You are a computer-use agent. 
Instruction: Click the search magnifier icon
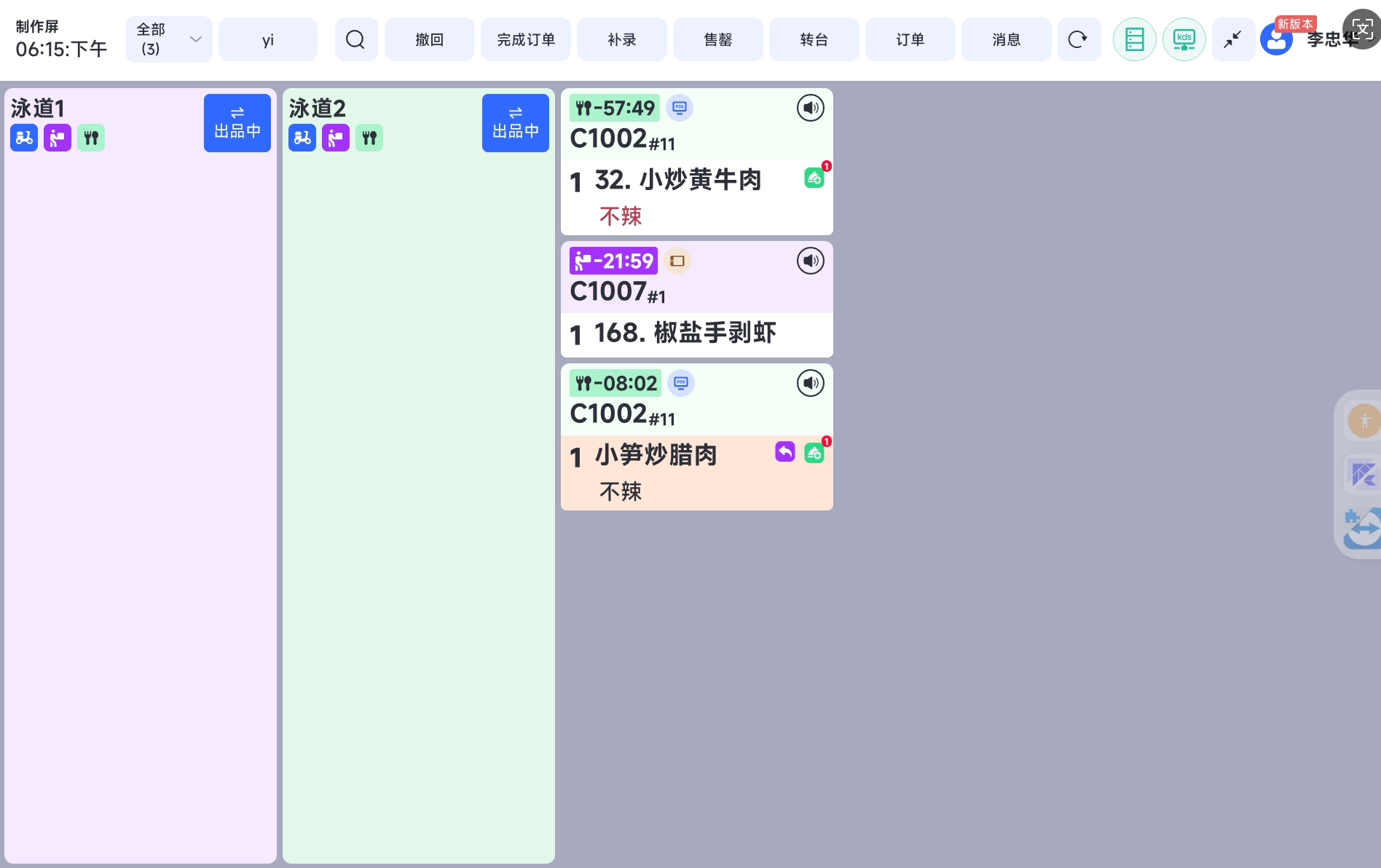[x=355, y=39]
